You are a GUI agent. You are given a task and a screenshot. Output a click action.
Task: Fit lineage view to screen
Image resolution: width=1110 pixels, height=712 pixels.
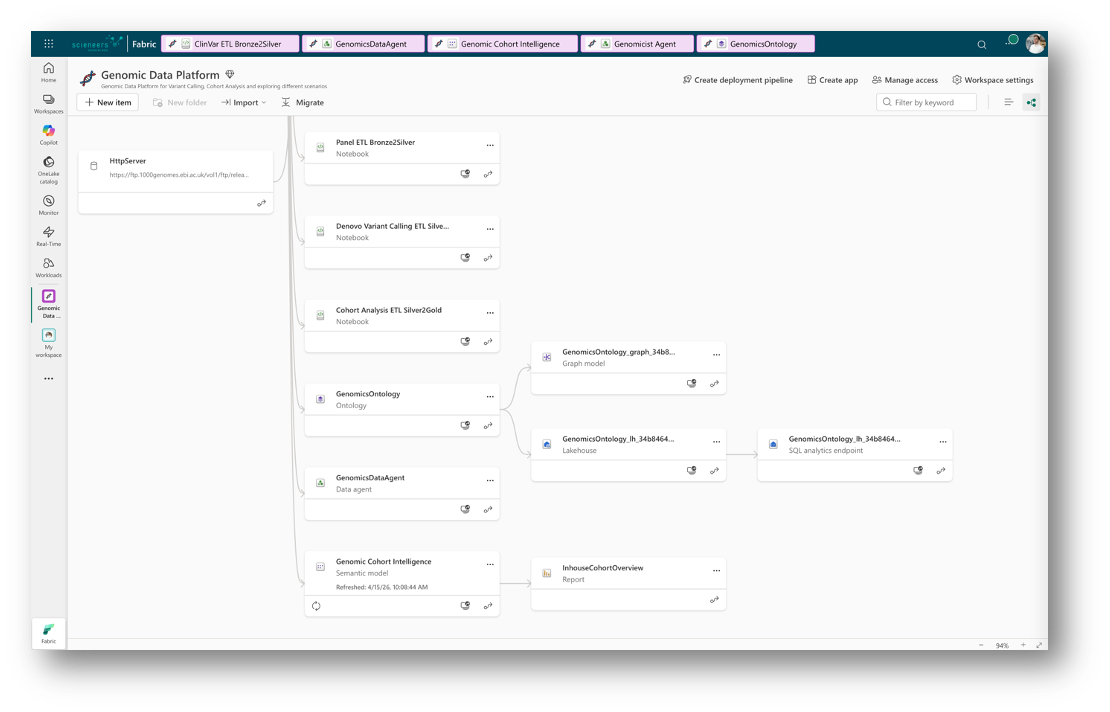point(1039,645)
